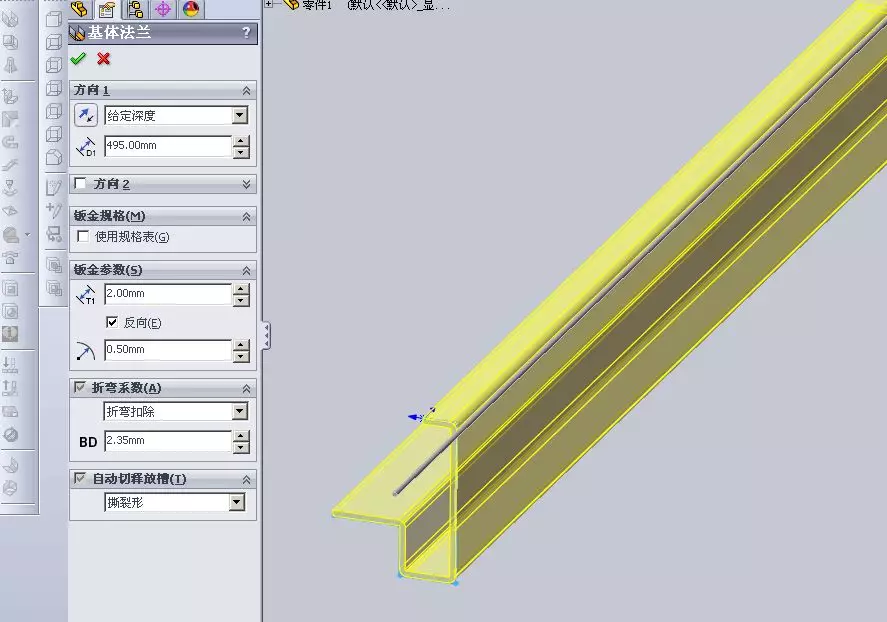The width and height of the screenshot is (887, 622).
Task: Open help for the 基体法兰 panel
Action: click(x=246, y=33)
